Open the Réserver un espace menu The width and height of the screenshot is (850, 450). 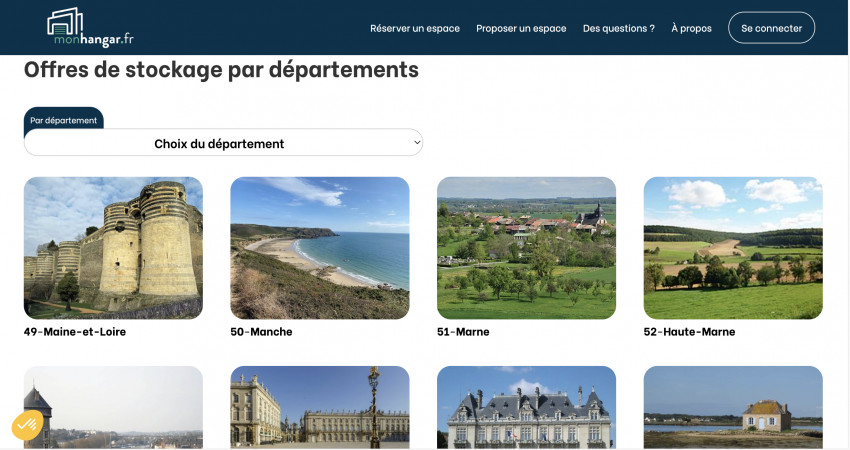(414, 28)
